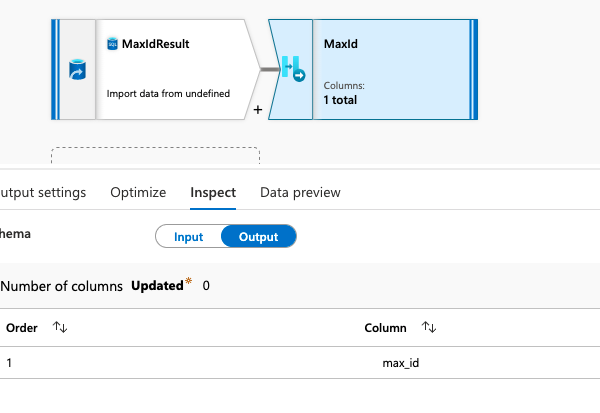This screenshot has height=413, width=600.
Task: Click the SQL dataset icon beside MaxIdResult
Action: pyautogui.click(x=112, y=44)
